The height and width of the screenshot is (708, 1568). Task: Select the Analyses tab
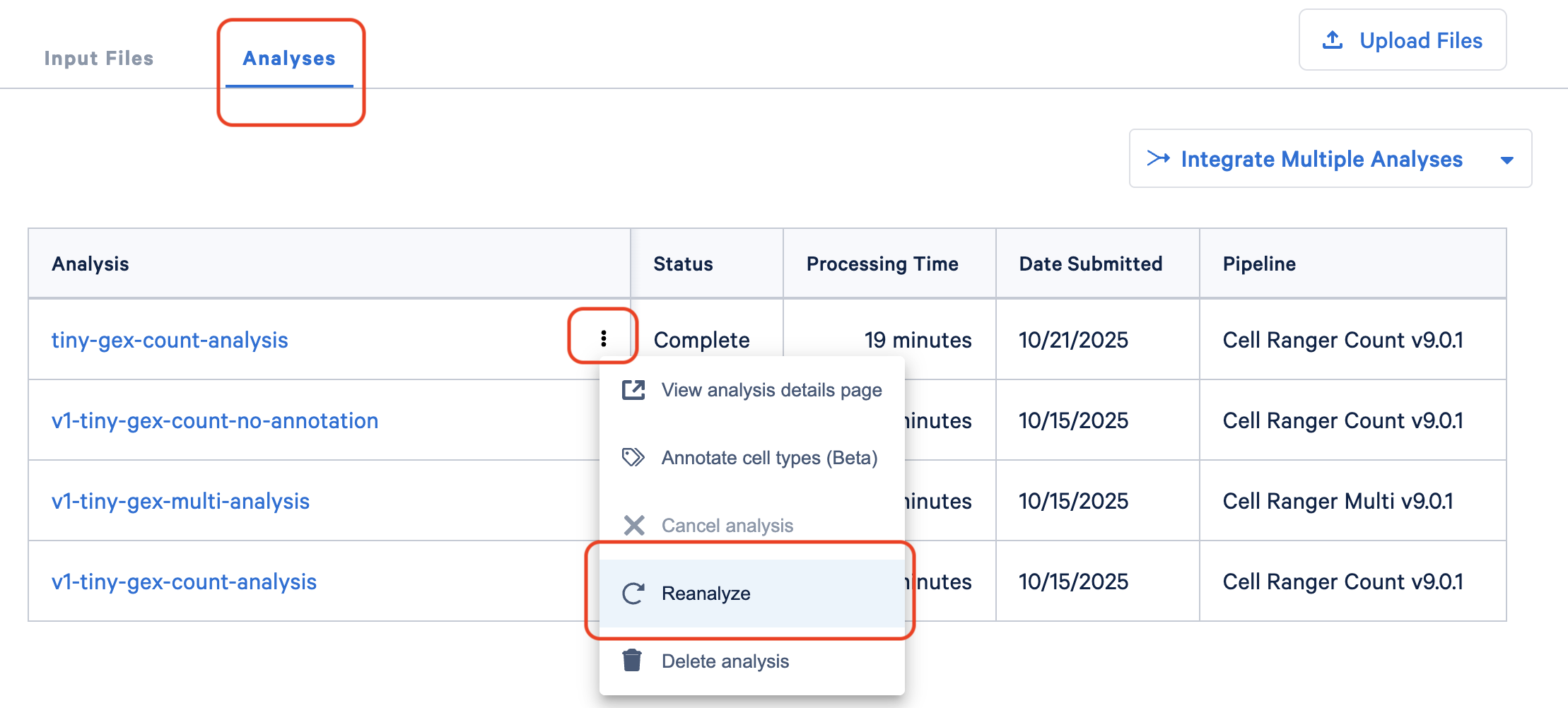[x=289, y=59]
